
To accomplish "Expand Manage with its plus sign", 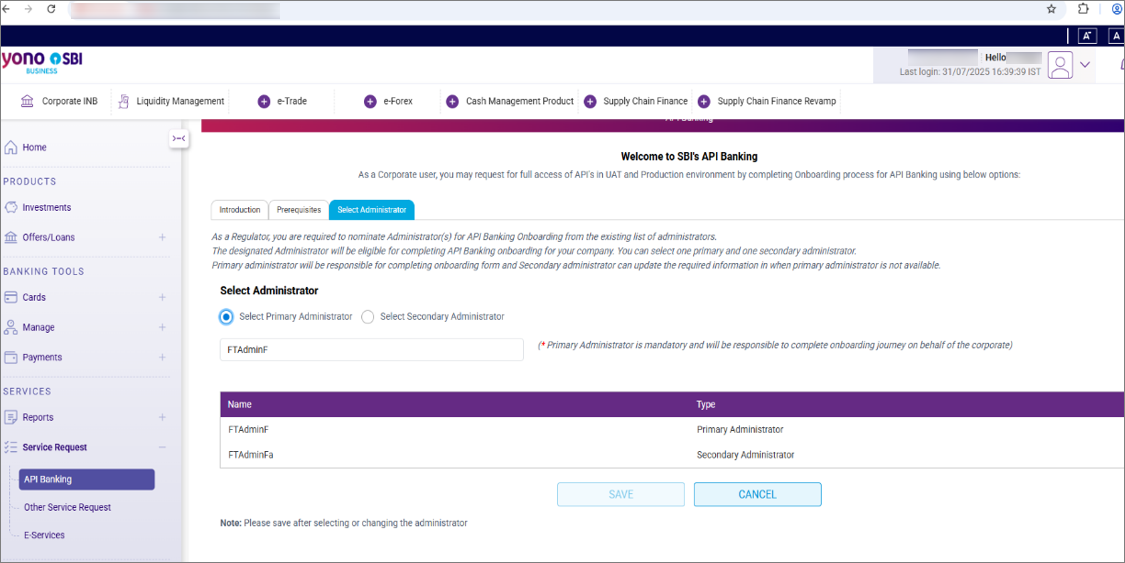I will [x=162, y=327].
